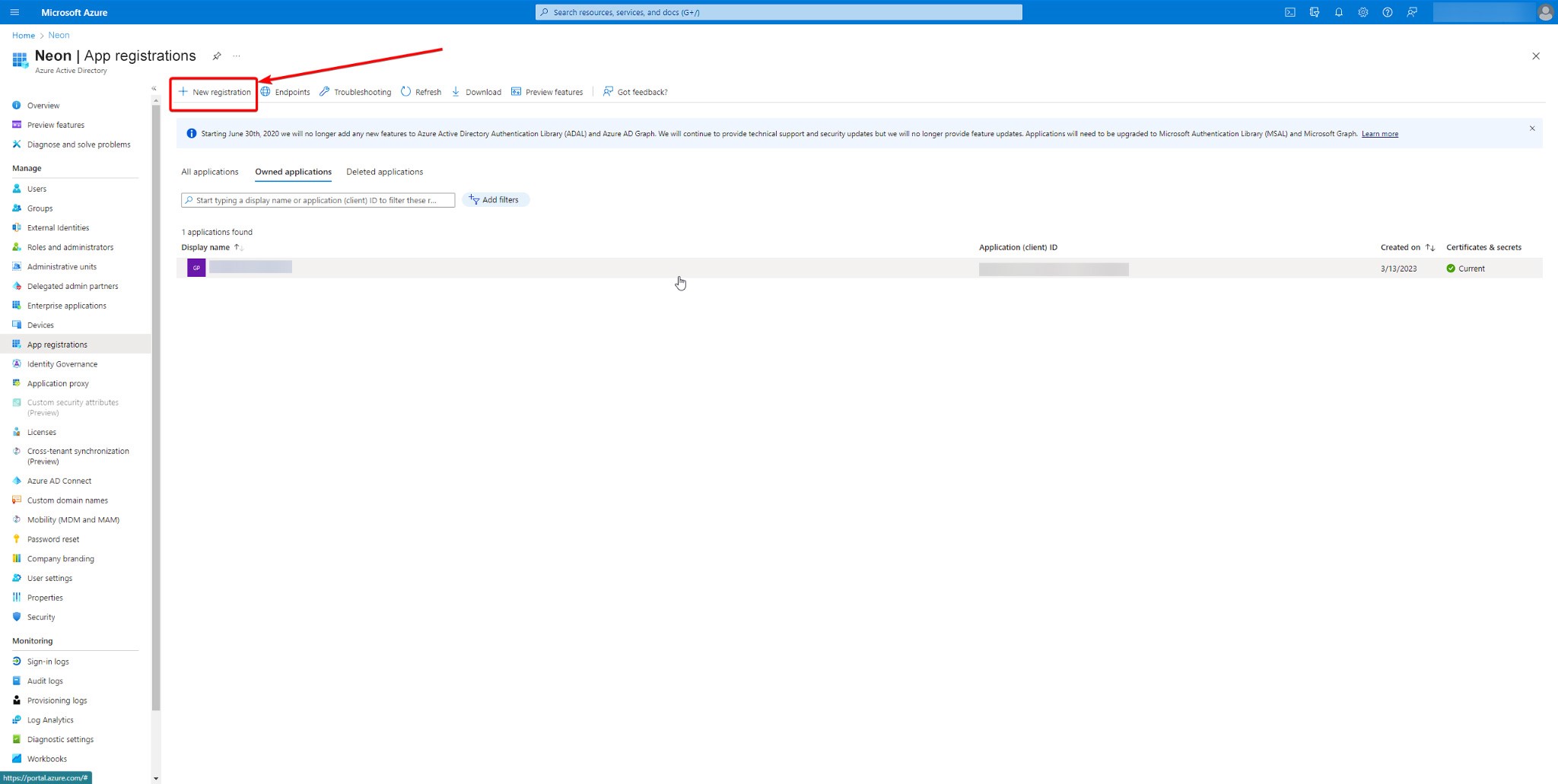The image size is (1558, 784).
Task: Open the more options ellipsis
Action: pos(237,56)
